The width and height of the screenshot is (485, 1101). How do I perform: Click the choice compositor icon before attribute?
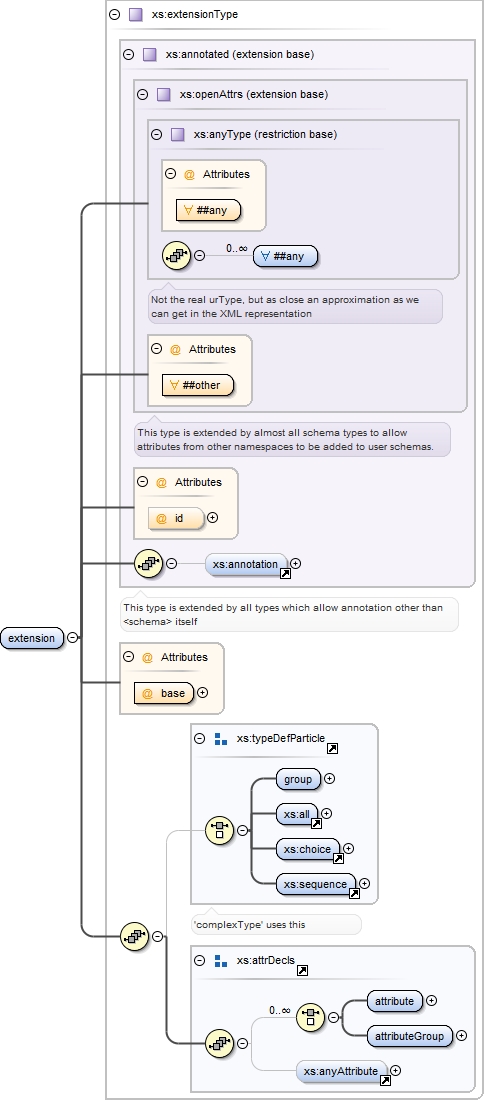[x=311, y=1017]
